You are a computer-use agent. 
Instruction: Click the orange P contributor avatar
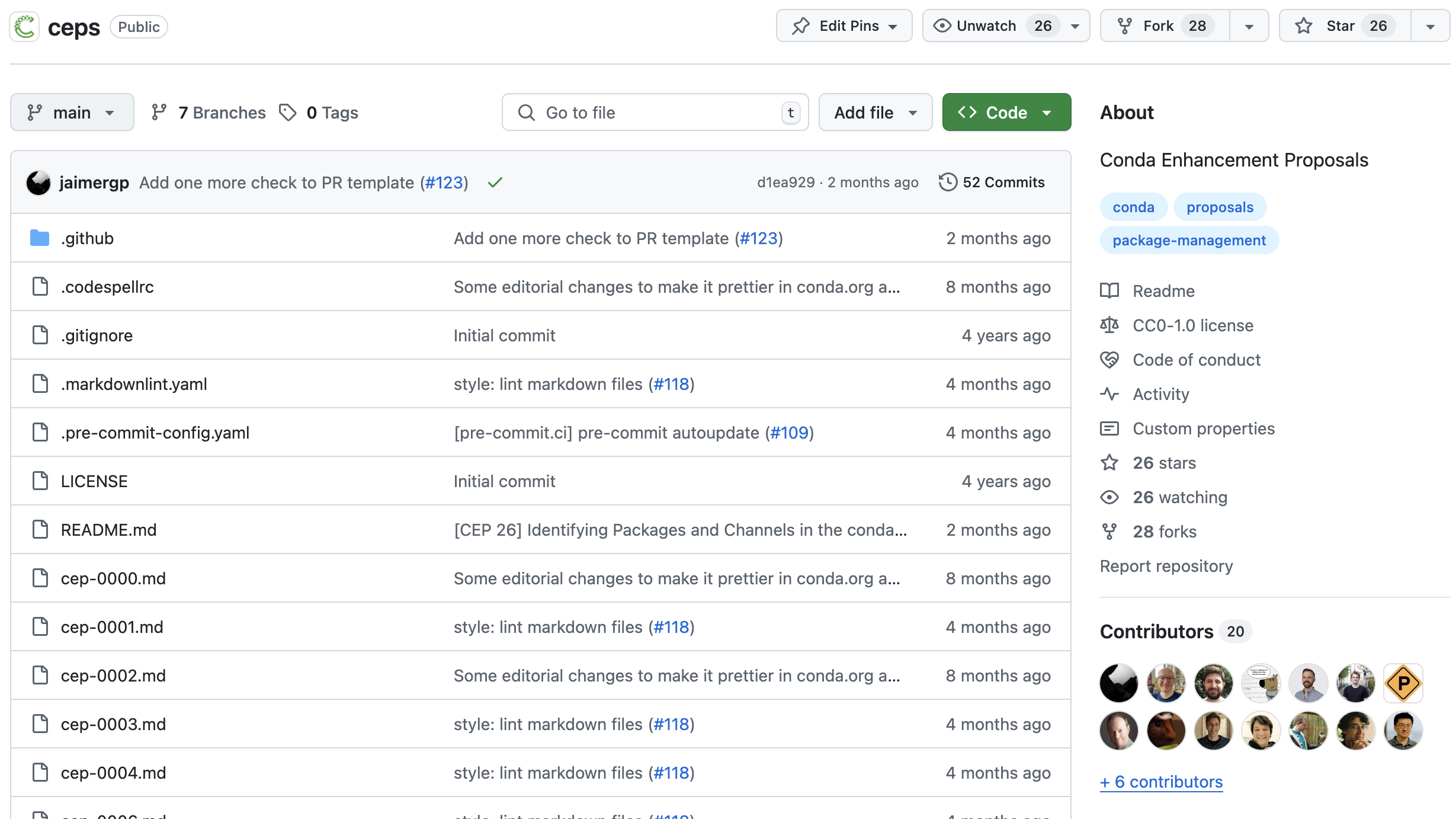(1403, 683)
